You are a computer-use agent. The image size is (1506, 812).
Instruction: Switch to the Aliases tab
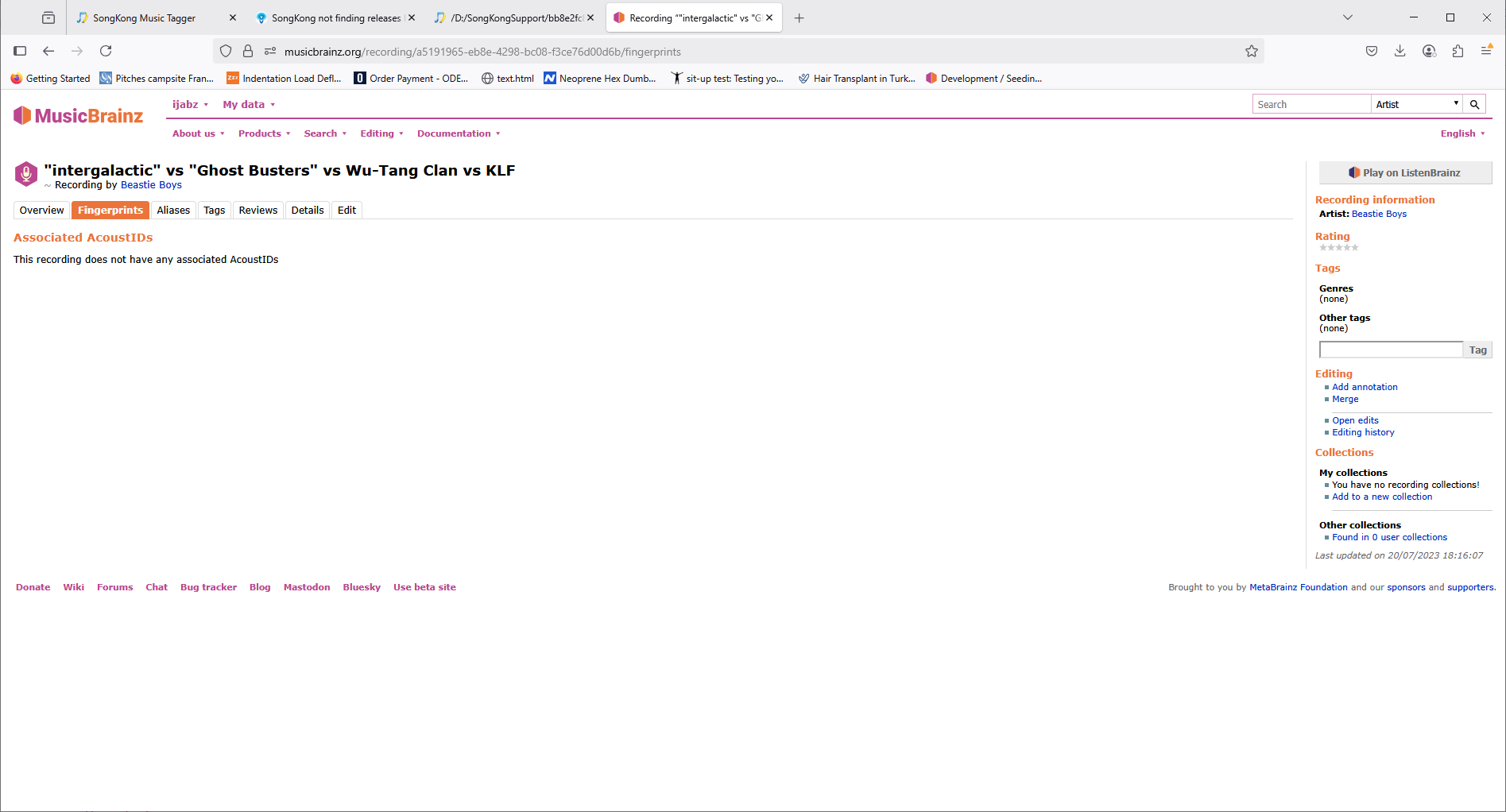173,210
